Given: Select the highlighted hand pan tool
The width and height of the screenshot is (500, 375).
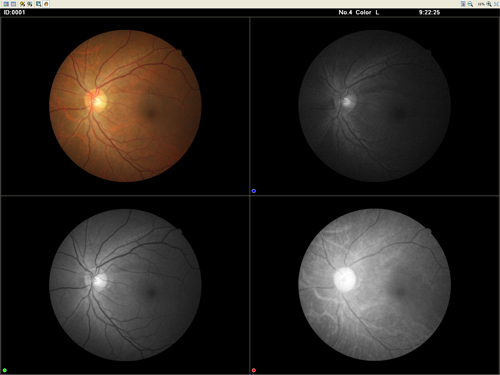Looking at the screenshot, I should pos(46,4).
